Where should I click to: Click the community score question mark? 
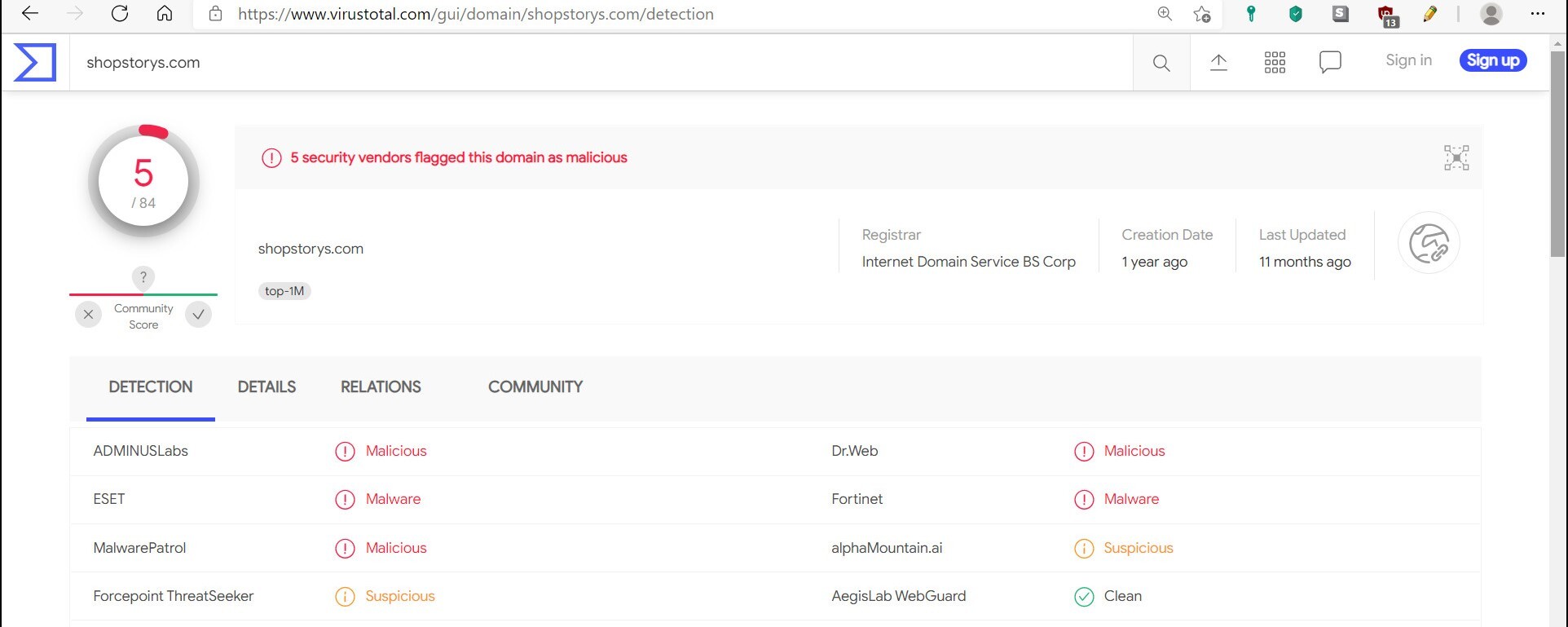tap(143, 277)
